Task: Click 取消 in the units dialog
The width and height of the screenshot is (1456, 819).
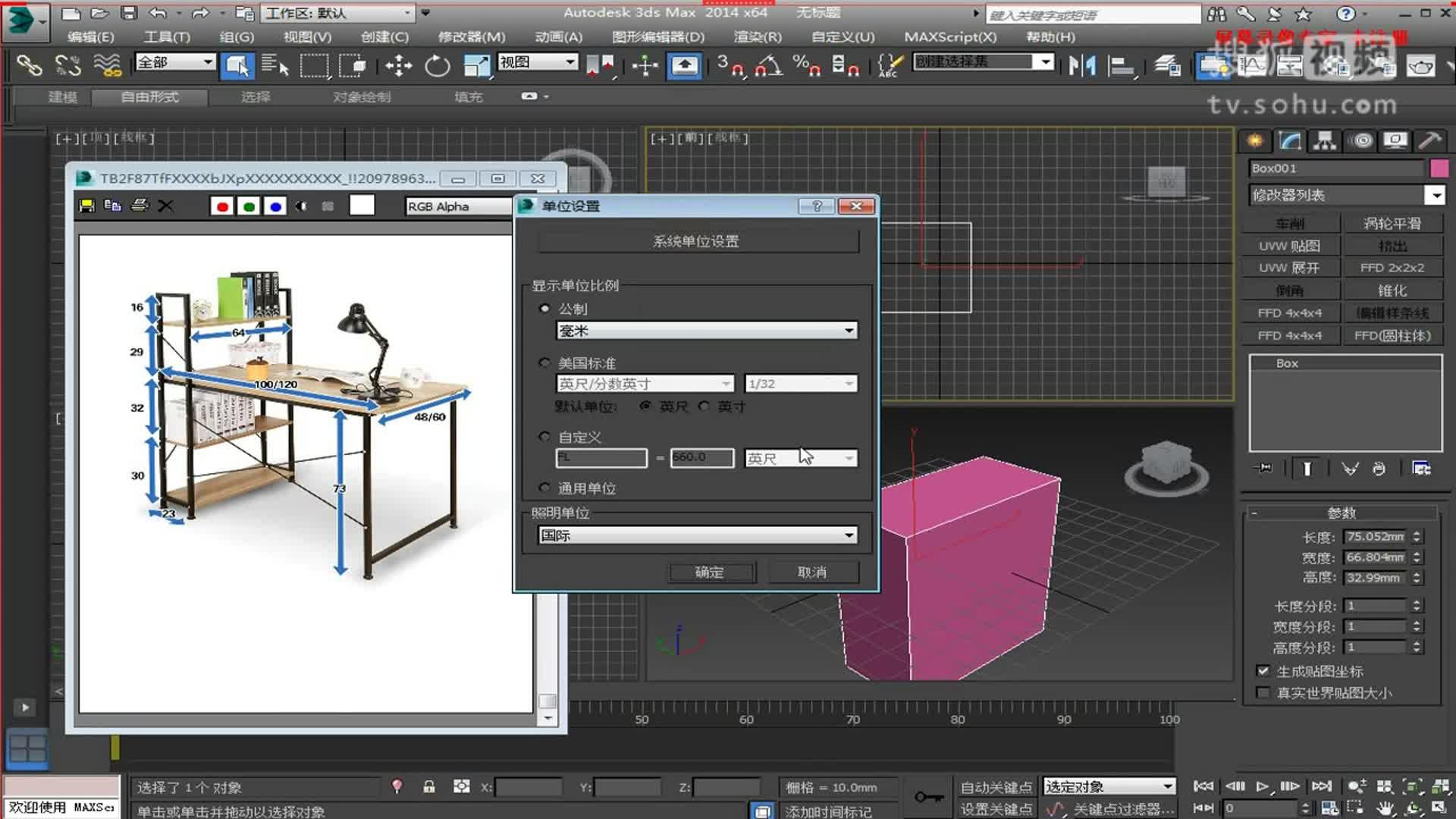Action: click(x=813, y=572)
